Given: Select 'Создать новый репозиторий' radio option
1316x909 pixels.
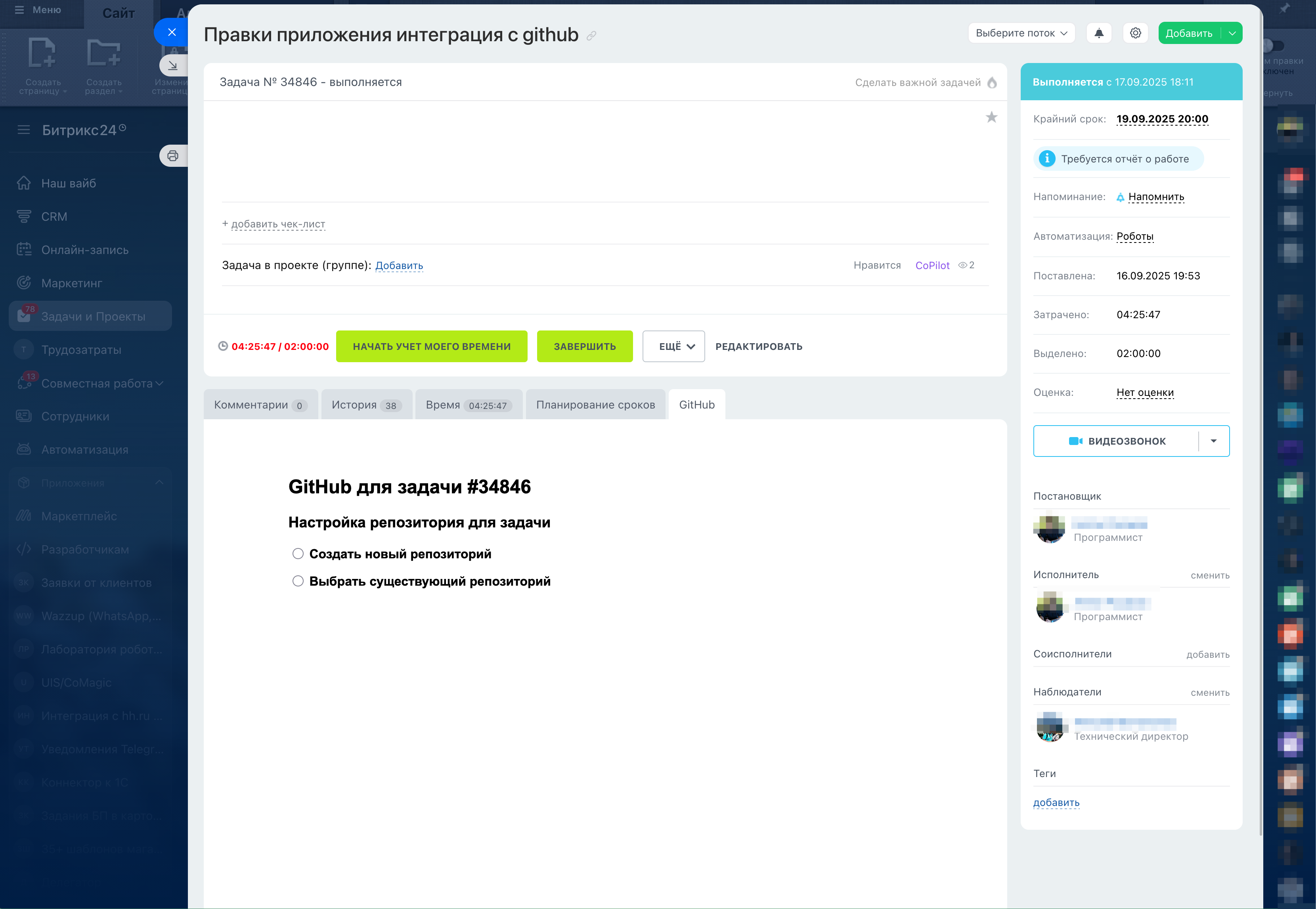Looking at the screenshot, I should click(x=298, y=554).
